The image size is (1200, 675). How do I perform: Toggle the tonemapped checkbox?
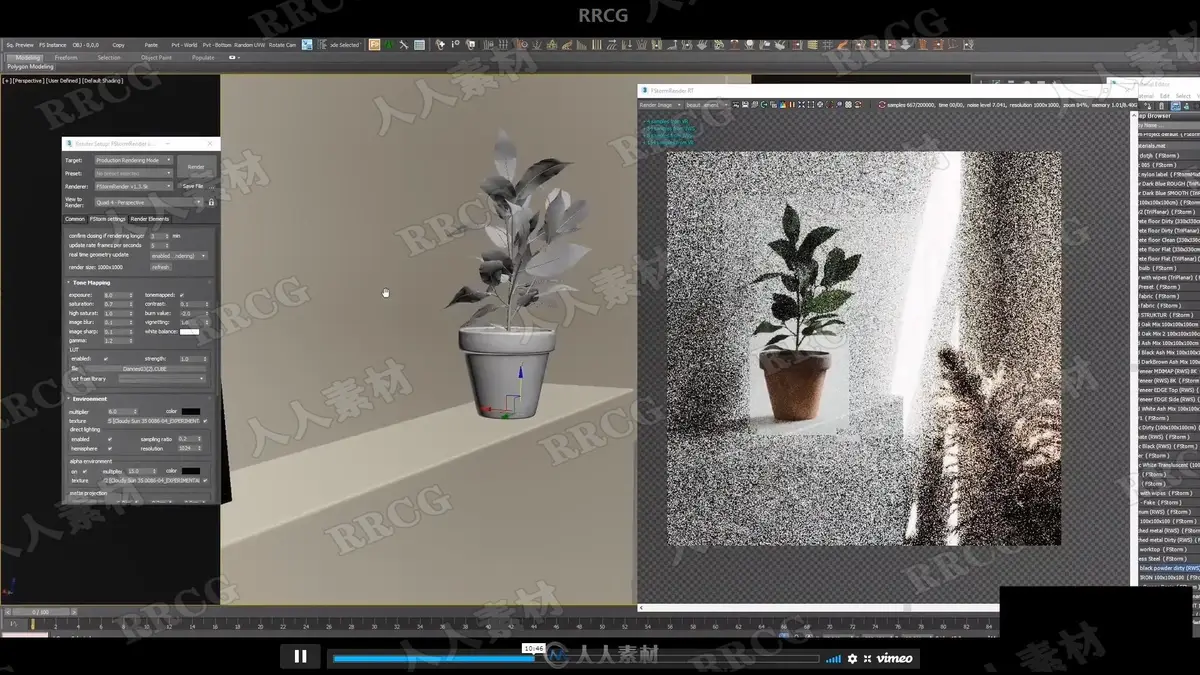(182, 295)
